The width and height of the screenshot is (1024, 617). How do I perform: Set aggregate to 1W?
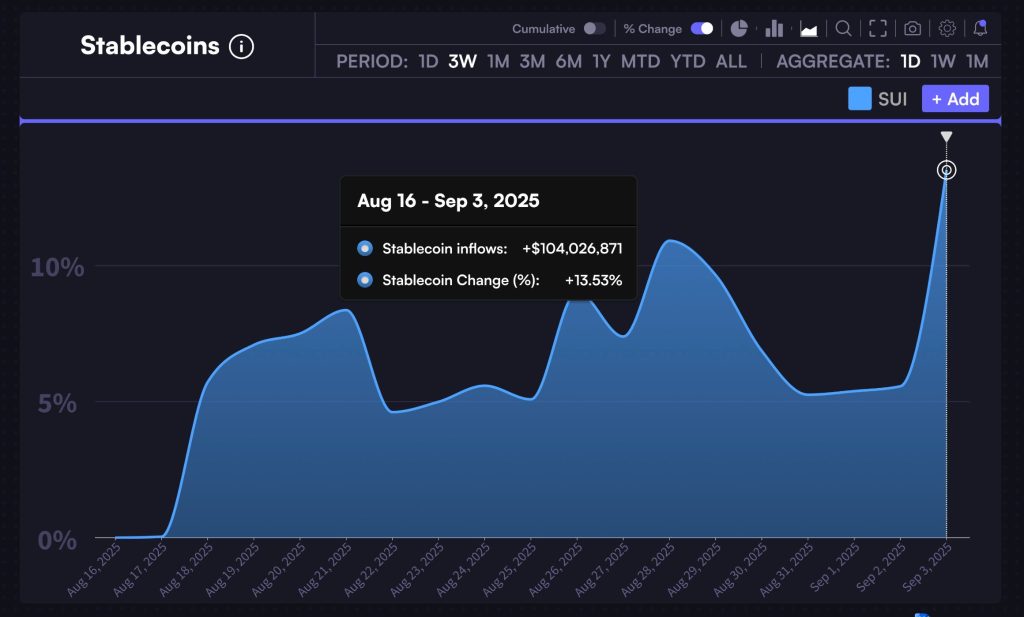click(x=943, y=61)
